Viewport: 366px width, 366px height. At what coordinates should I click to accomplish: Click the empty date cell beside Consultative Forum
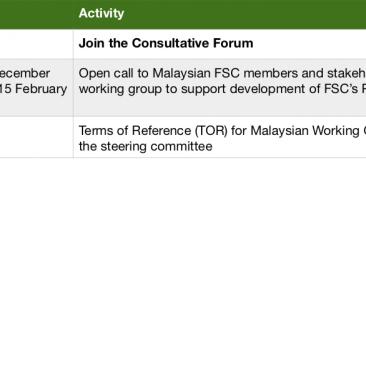37,44
